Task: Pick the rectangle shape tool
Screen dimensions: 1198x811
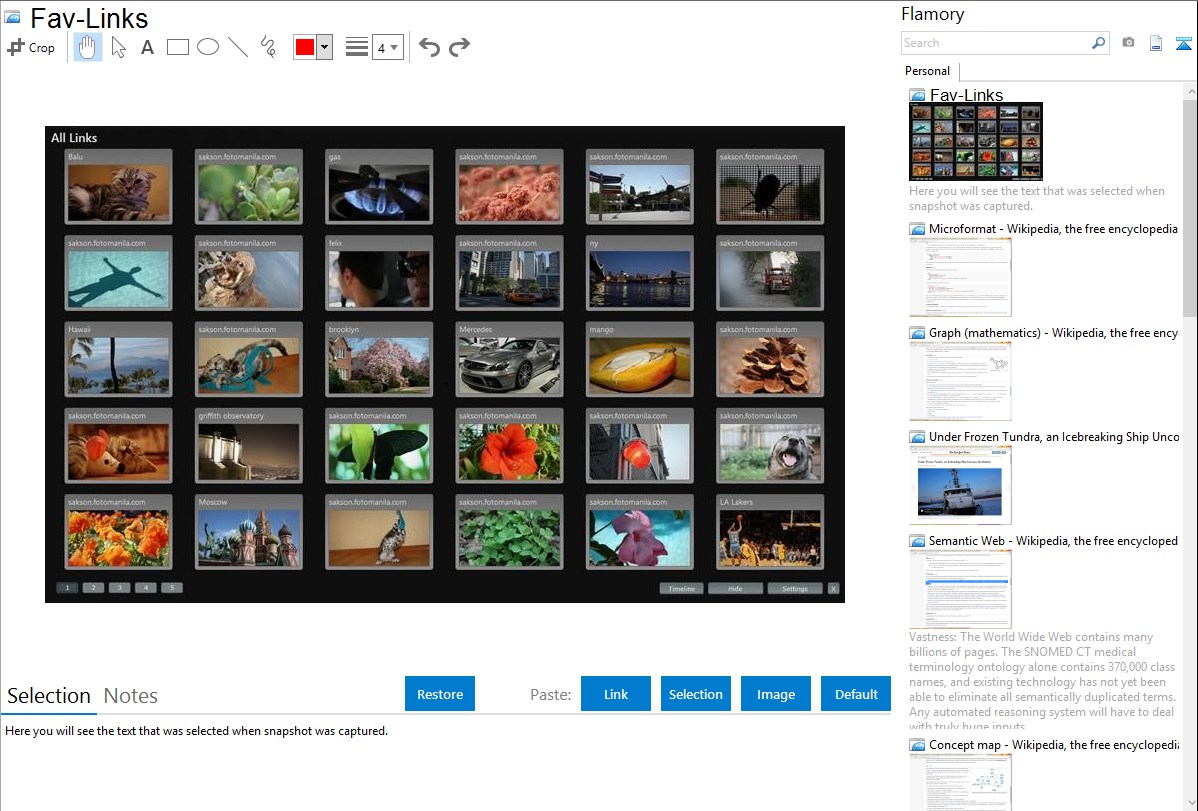Action: 178,47
